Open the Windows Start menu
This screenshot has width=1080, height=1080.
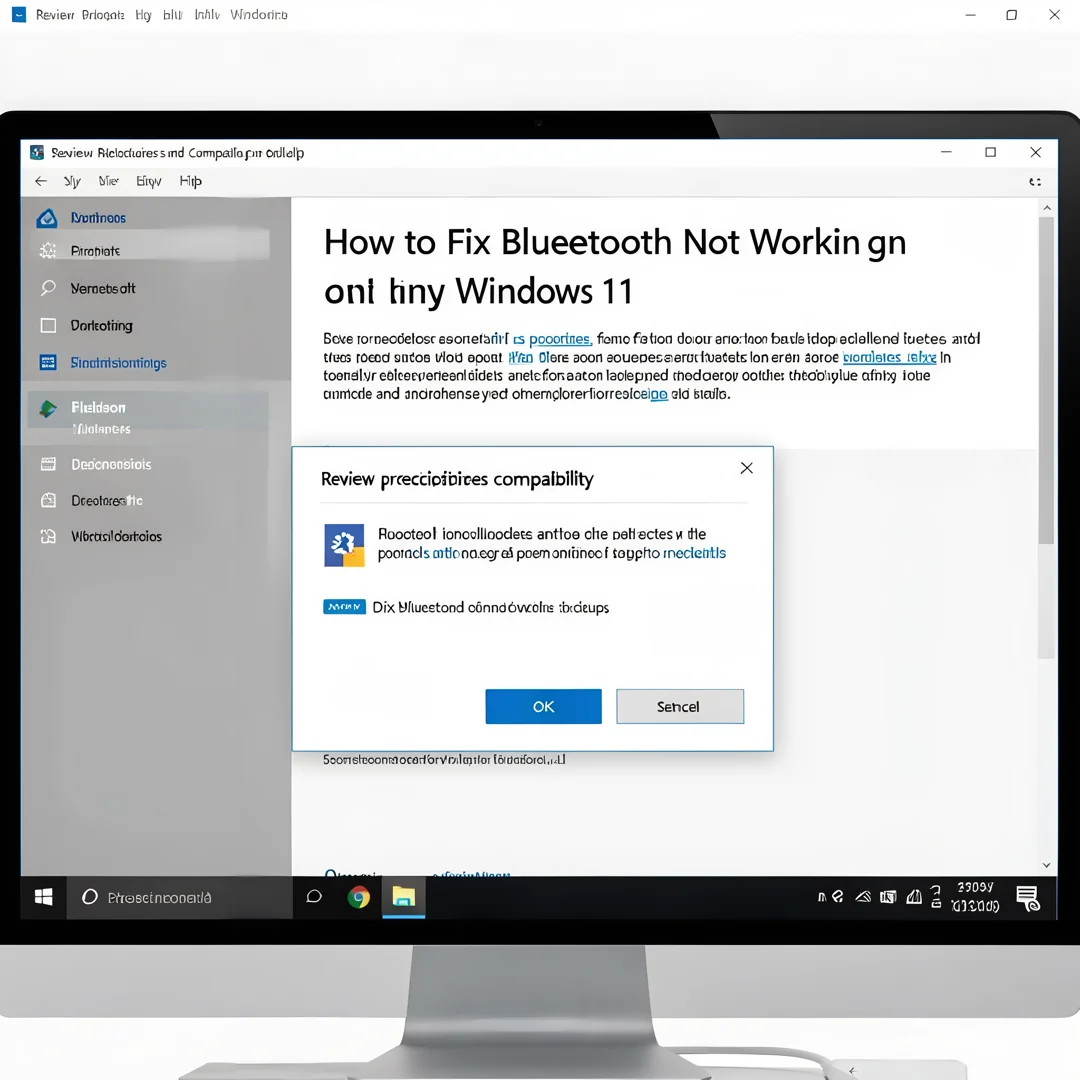point(43,897)
